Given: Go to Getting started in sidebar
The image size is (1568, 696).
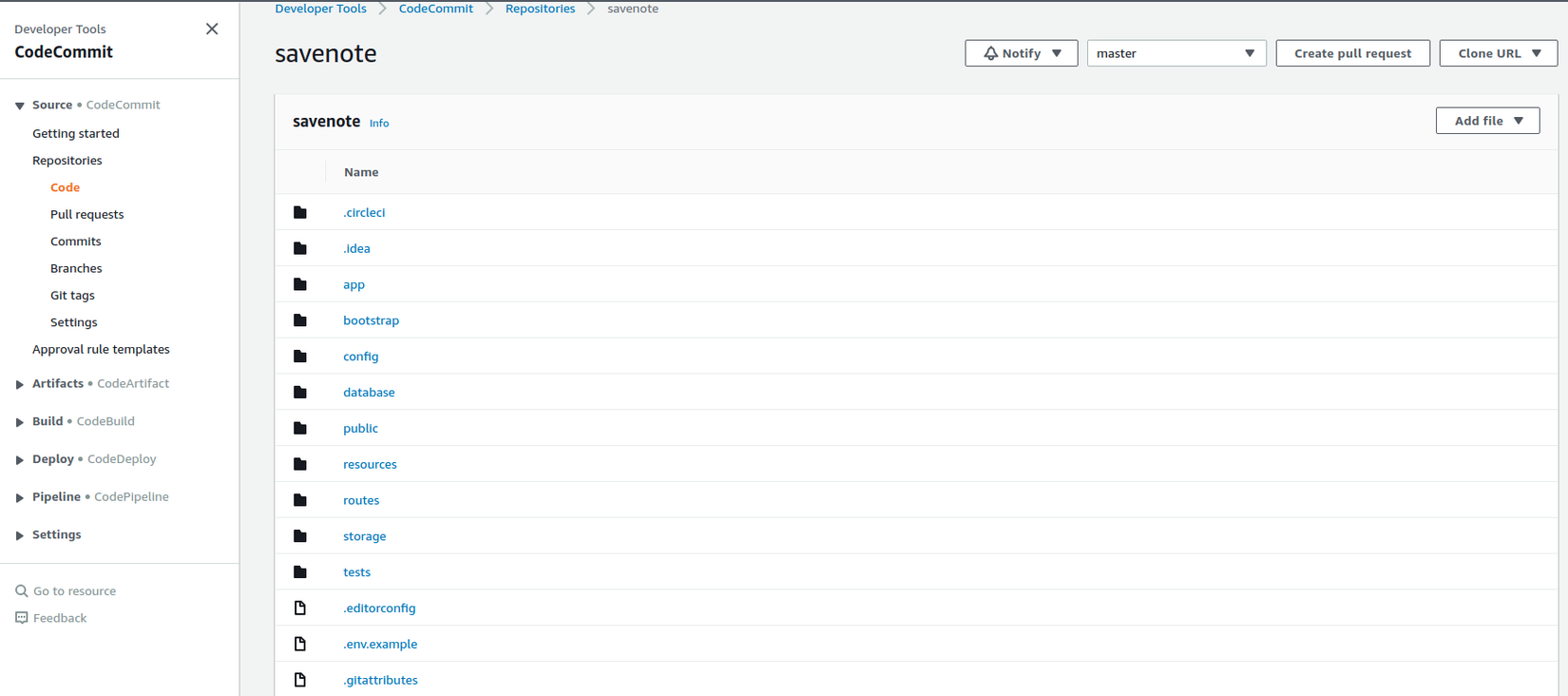Looking at the screenshot, I should (x=76, y=133).
